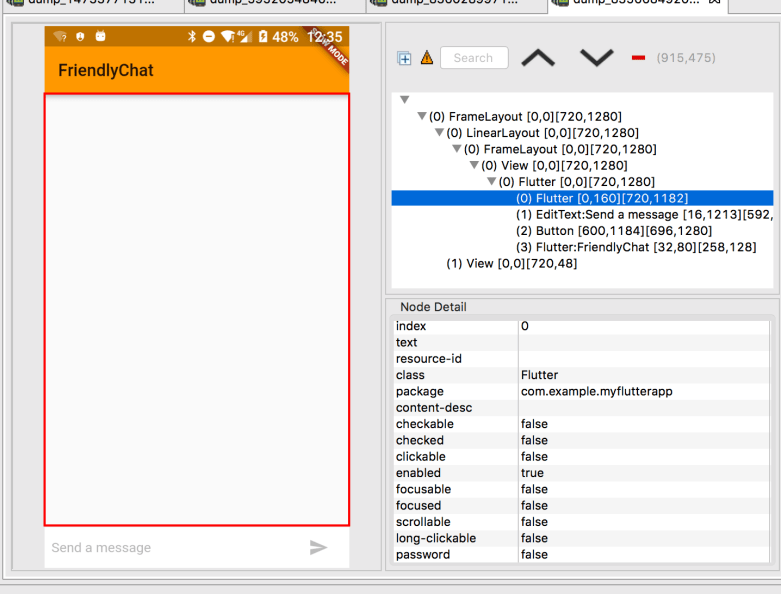
Task: Click the index row in Node Detail
Action: 581,326
